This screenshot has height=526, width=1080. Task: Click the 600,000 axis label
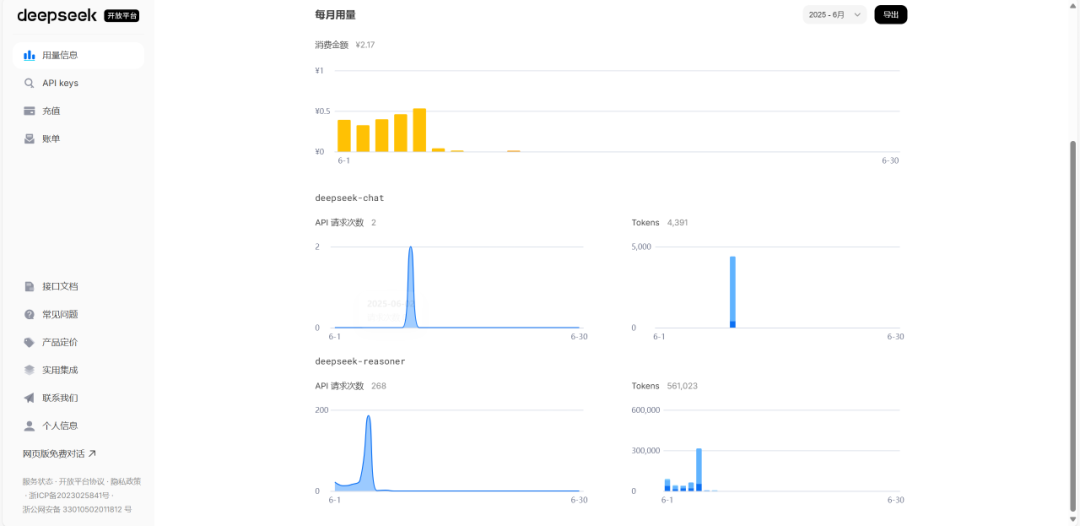point(646,410)
